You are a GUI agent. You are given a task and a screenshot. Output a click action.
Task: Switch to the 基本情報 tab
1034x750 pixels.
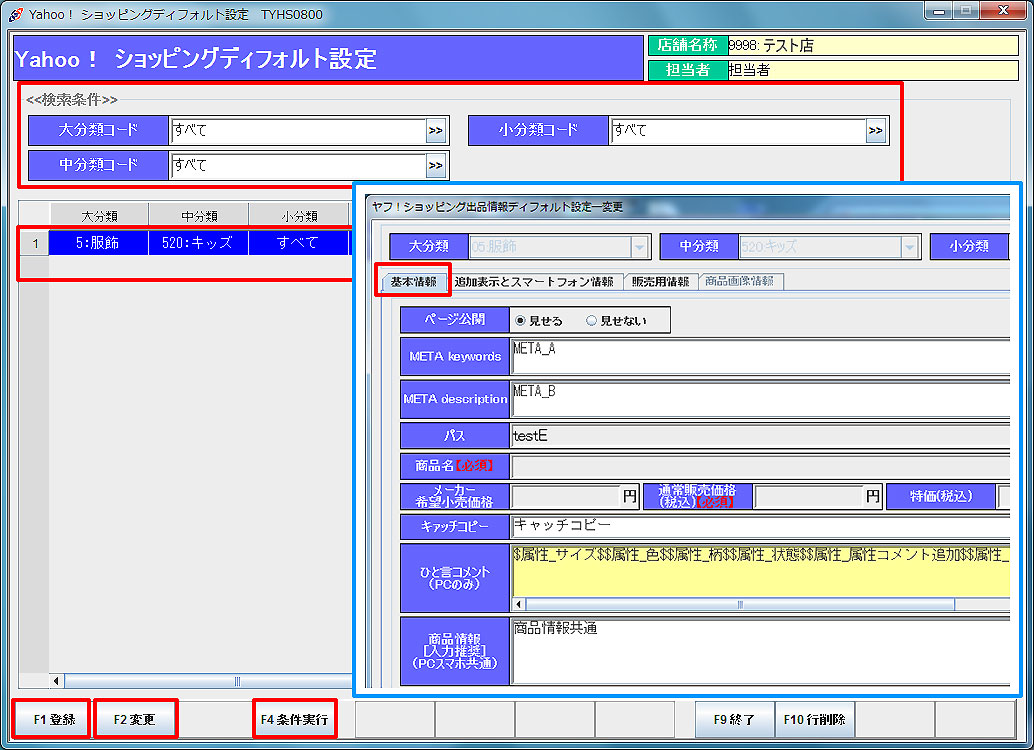click(x=413, y=282)
